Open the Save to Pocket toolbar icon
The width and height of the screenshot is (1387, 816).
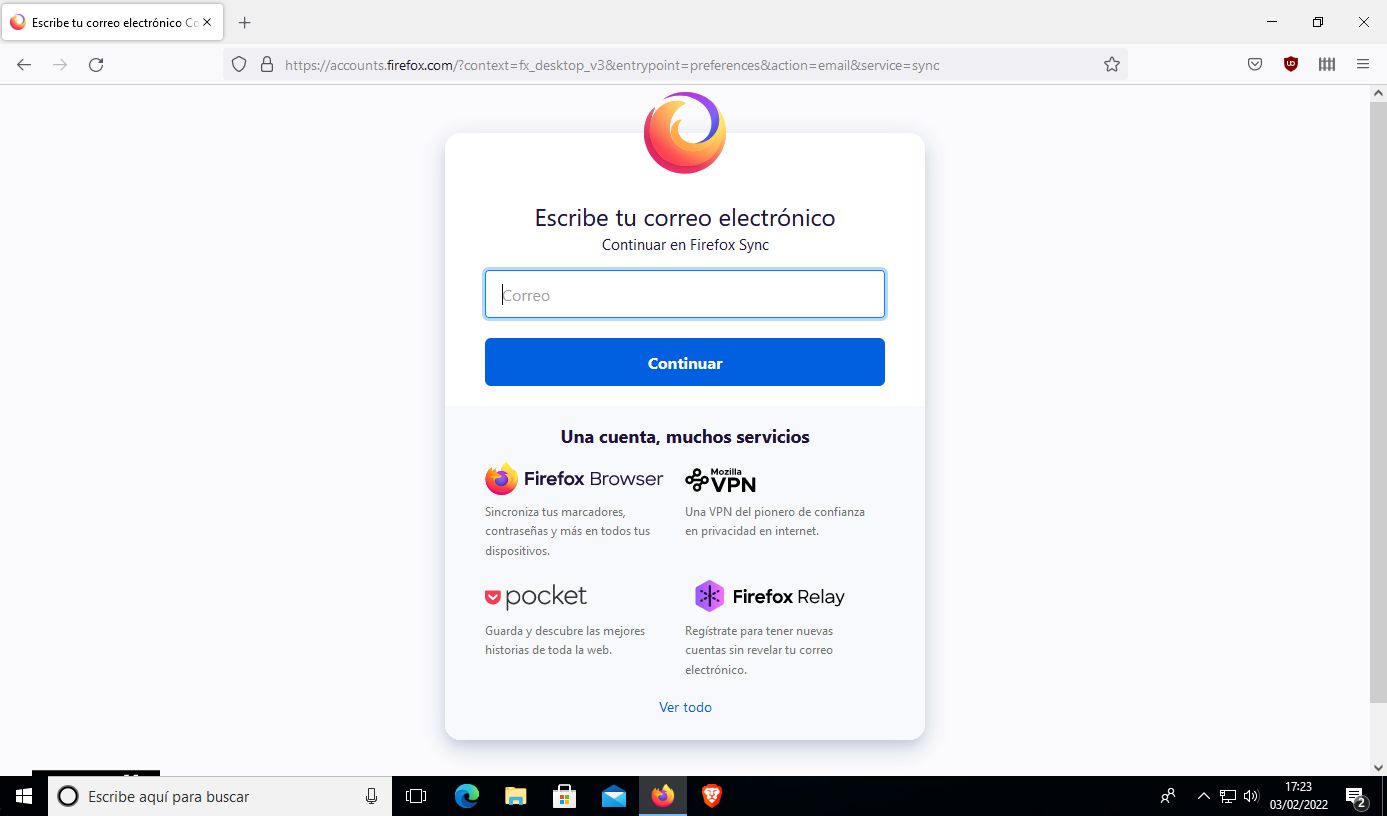click(x=1254, y=65)
